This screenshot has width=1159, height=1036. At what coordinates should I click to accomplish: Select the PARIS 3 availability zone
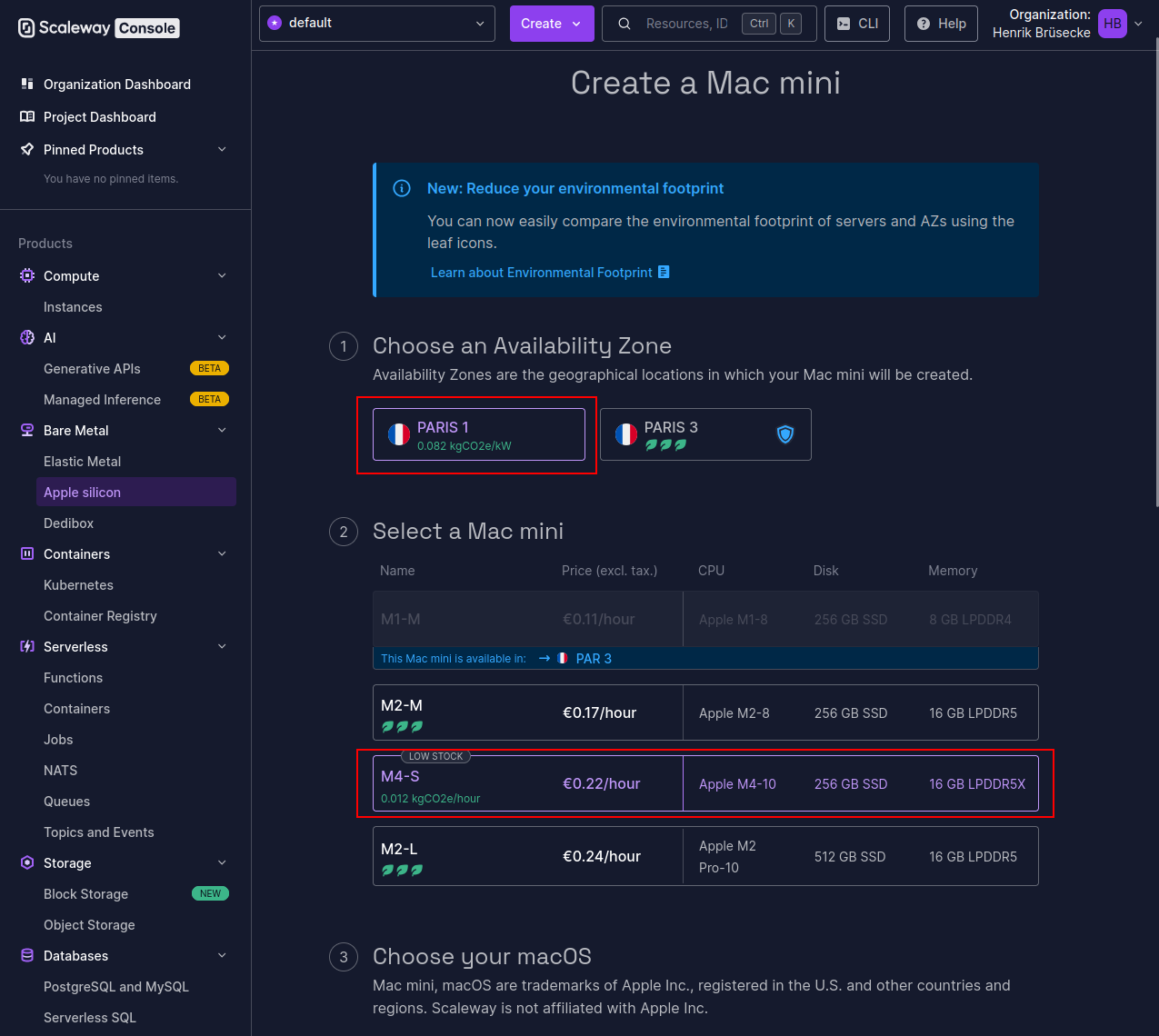[x=705, y=434]
